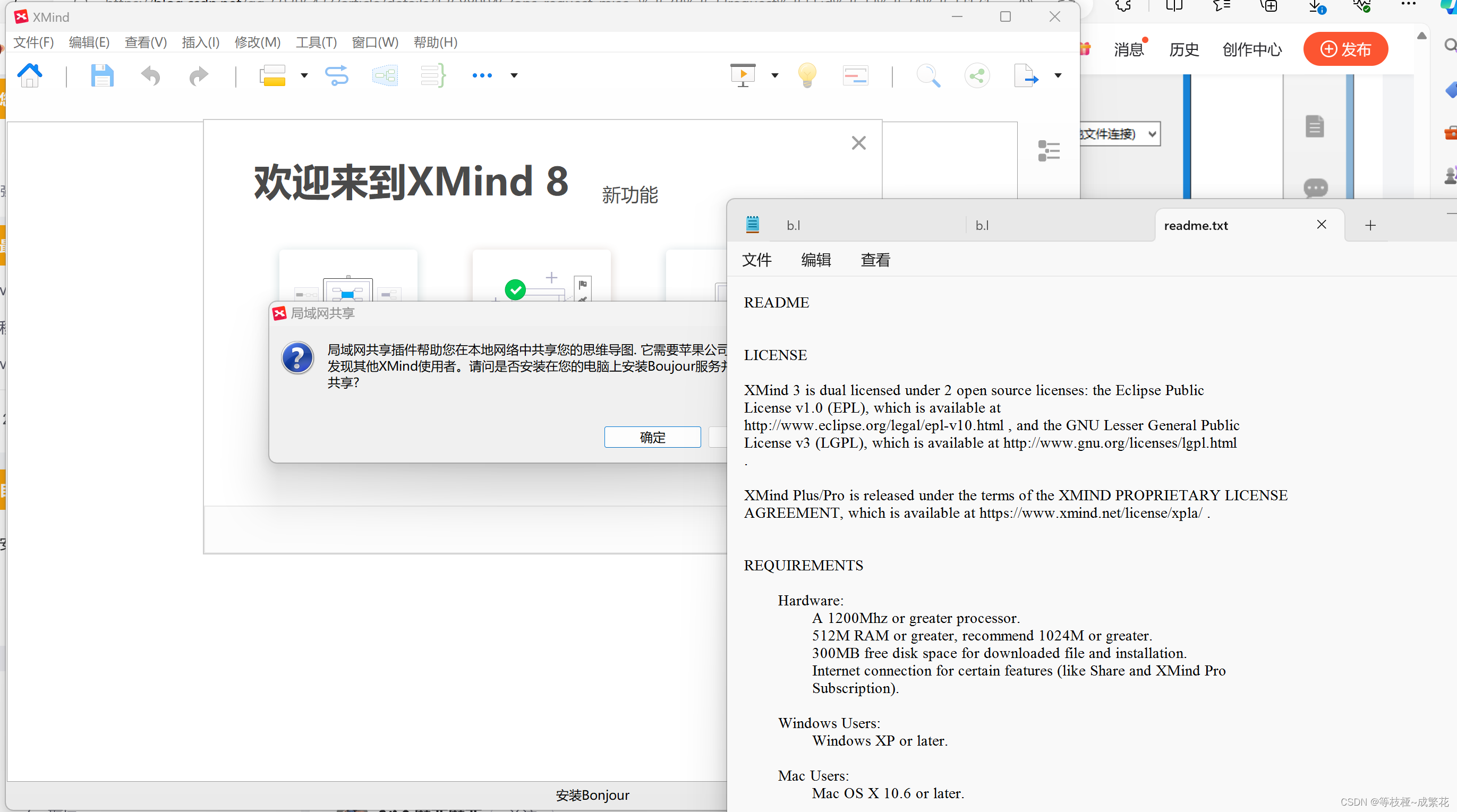Viewport: 1457px width, 812px height.
Task: Click the Redo arrow icon
Action: coord(198,75)
